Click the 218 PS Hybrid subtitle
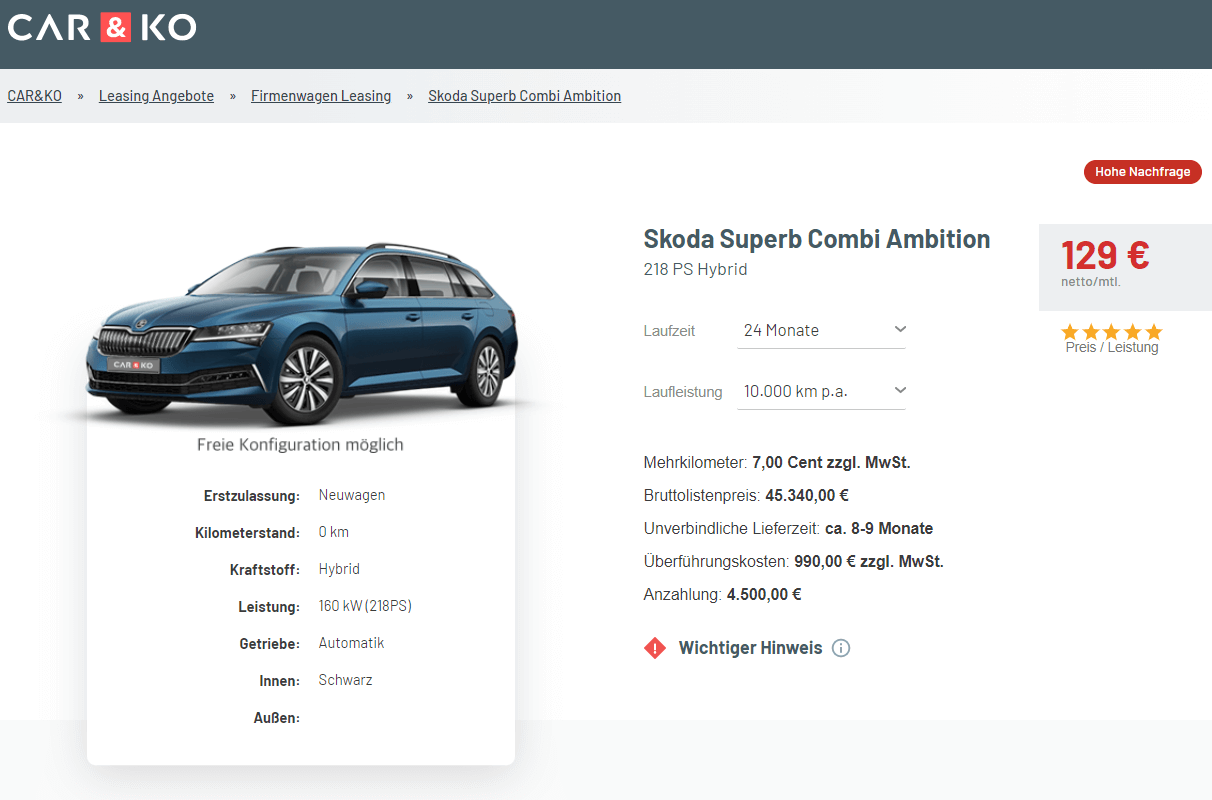 point(695,269)
